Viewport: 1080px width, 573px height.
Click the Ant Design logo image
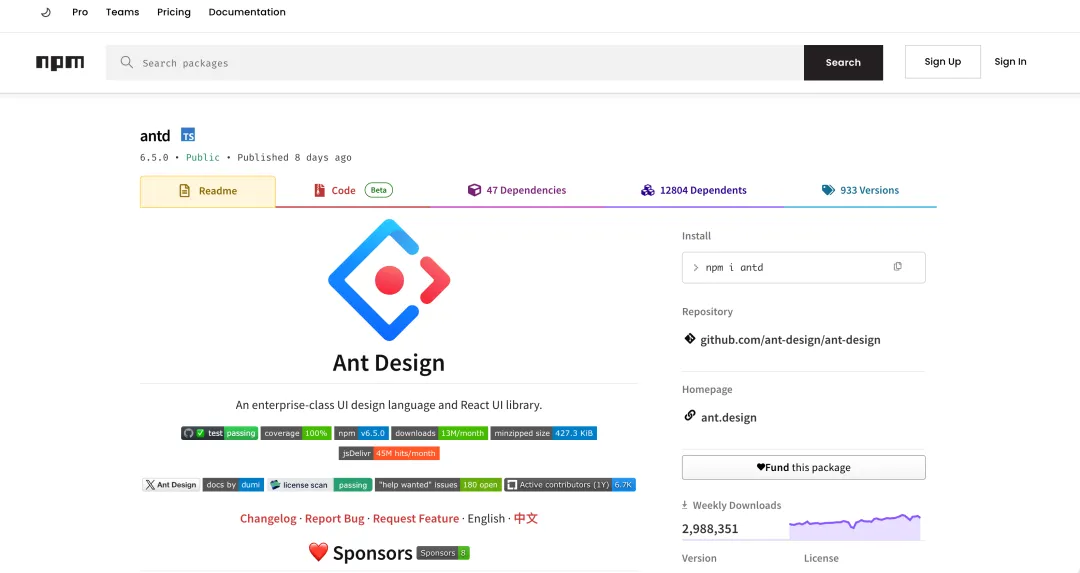tap(389, 280)
